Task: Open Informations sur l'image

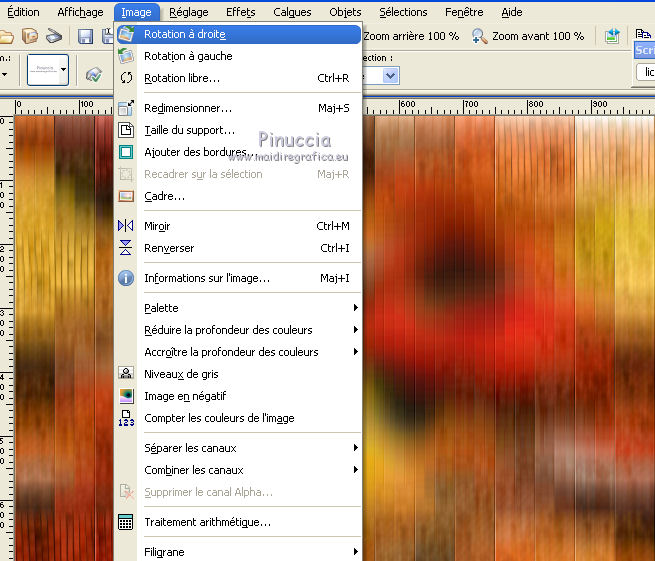Action: pos(239,278)
